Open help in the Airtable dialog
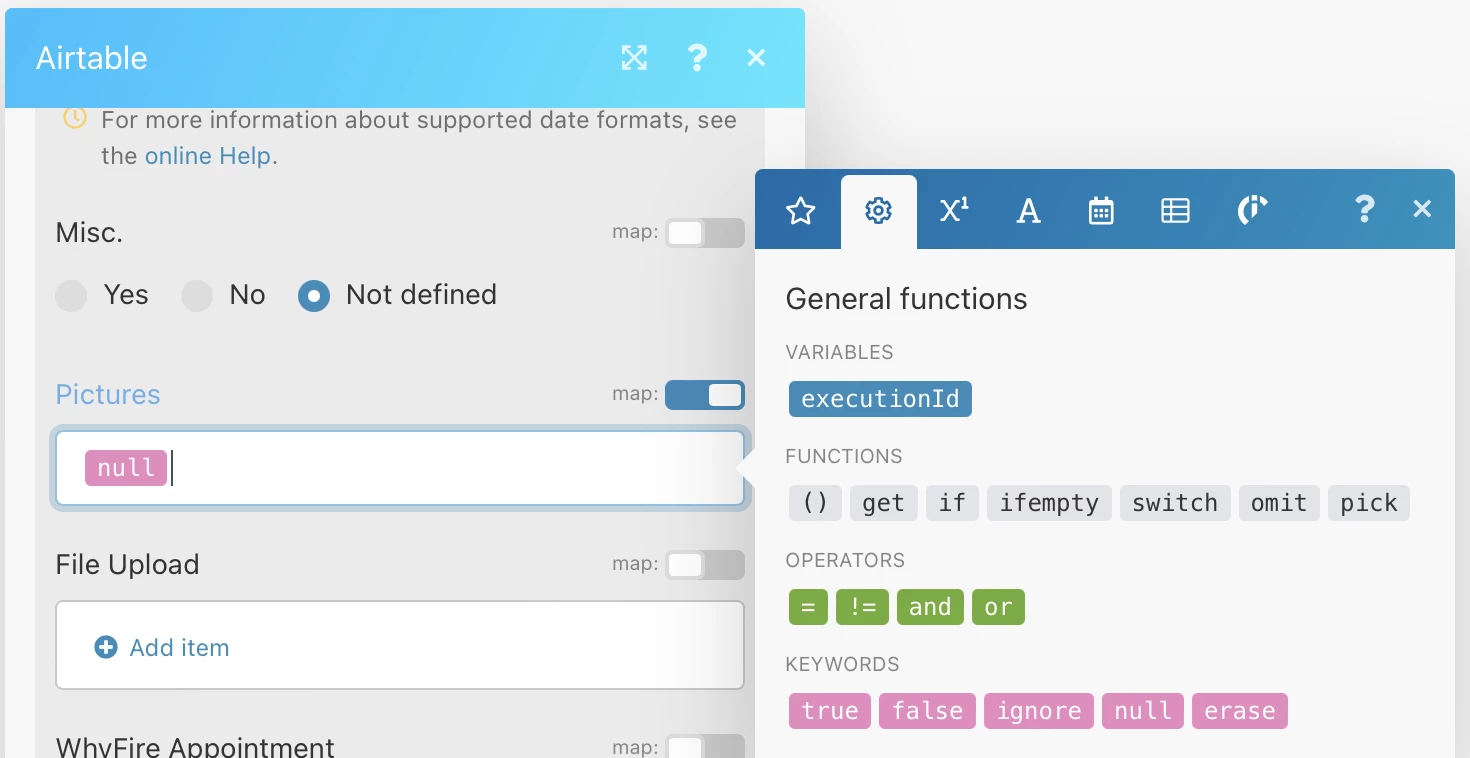 click(697, 58)
